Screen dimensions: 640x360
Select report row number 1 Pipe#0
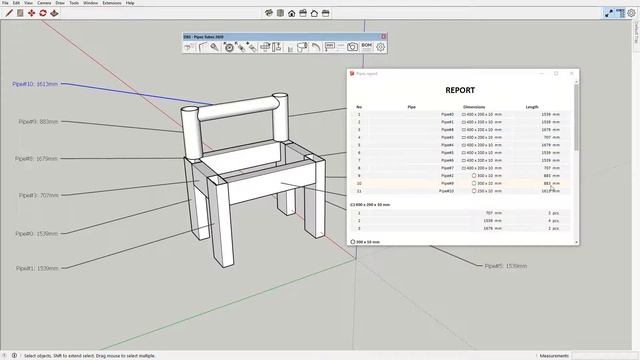(460, 114)
